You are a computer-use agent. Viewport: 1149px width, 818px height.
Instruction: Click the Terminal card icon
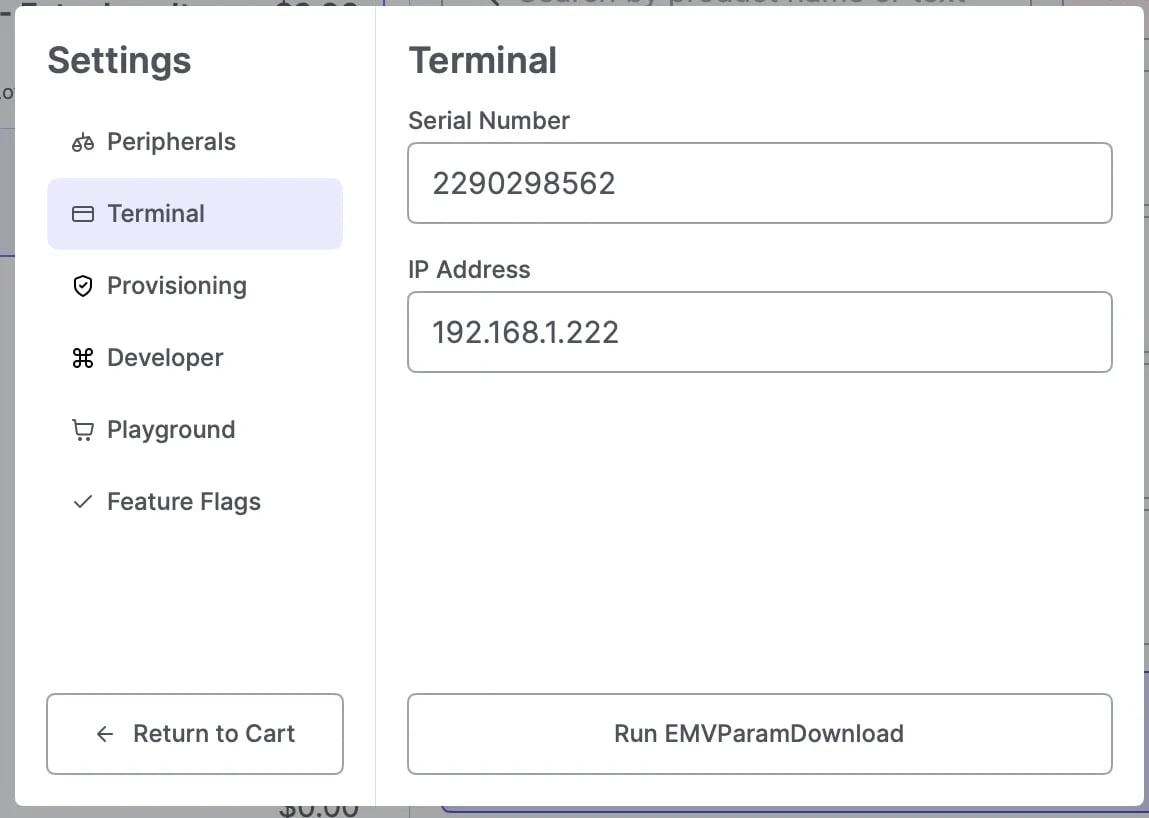click(83, 214)
